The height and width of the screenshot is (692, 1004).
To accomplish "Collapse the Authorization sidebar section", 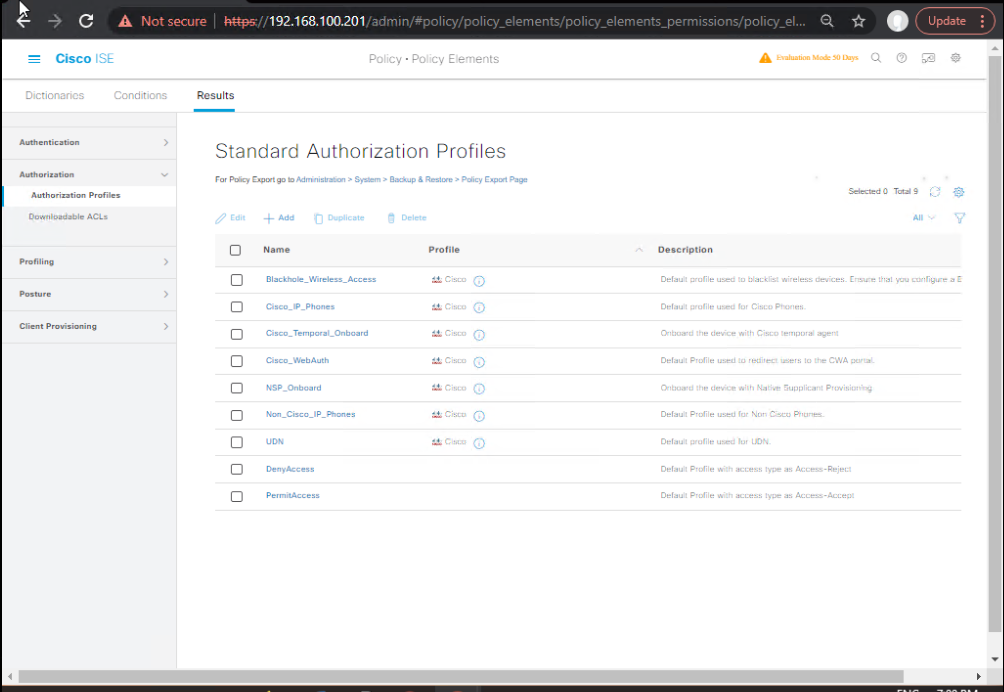I will tap(165, 175).
